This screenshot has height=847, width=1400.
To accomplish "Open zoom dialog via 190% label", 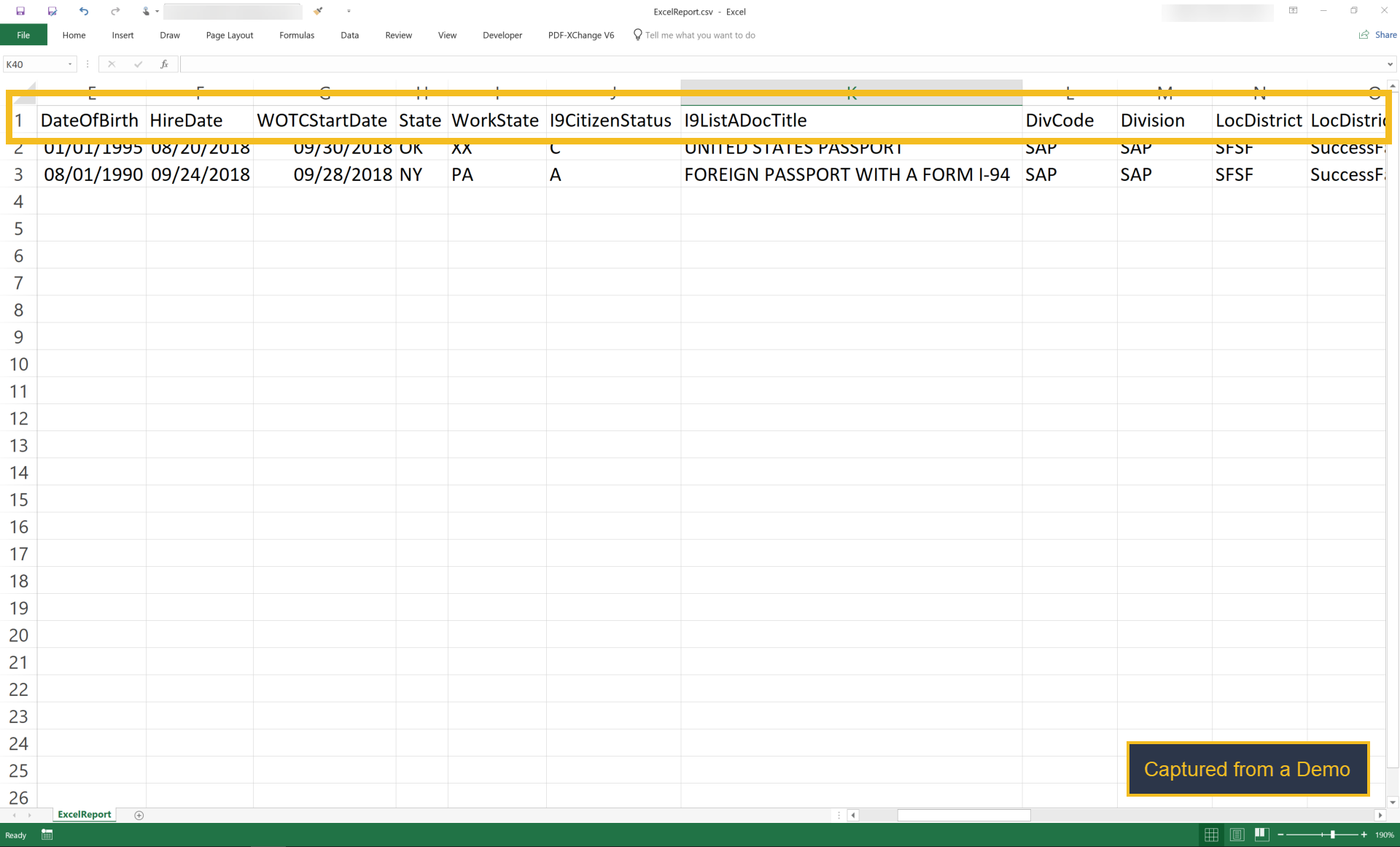I will pos(1385,835).
